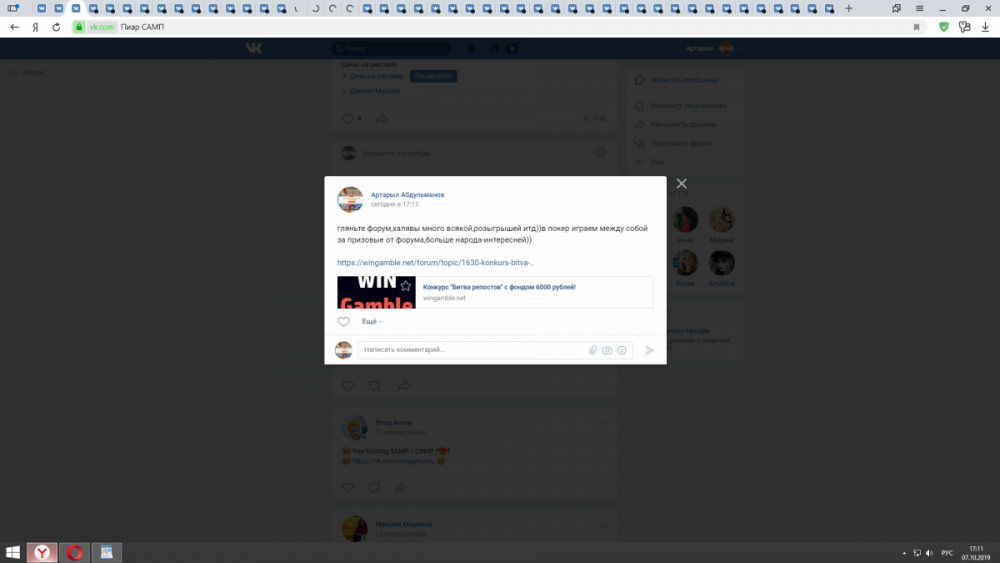Viewport: 1000px width, 563px height.
Task: Open member Анна's avatar
Action: (685, 219)
